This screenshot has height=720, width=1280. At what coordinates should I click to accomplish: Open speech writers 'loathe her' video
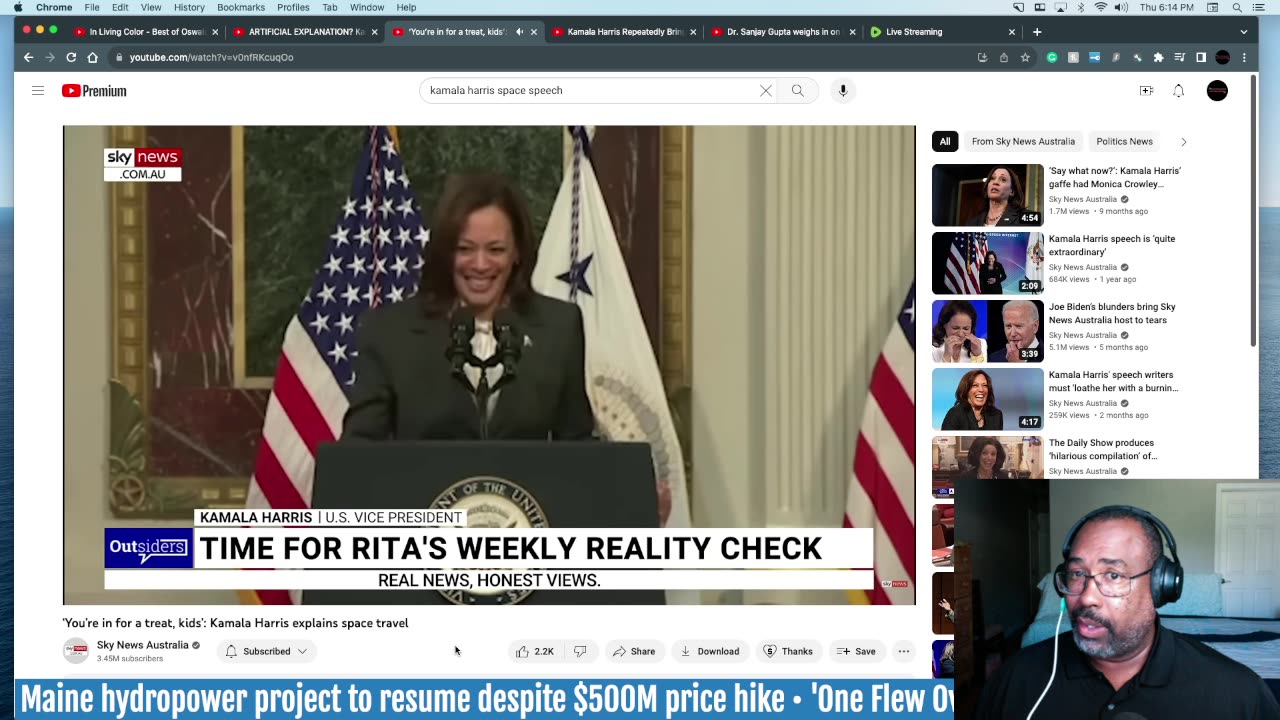1113,381
